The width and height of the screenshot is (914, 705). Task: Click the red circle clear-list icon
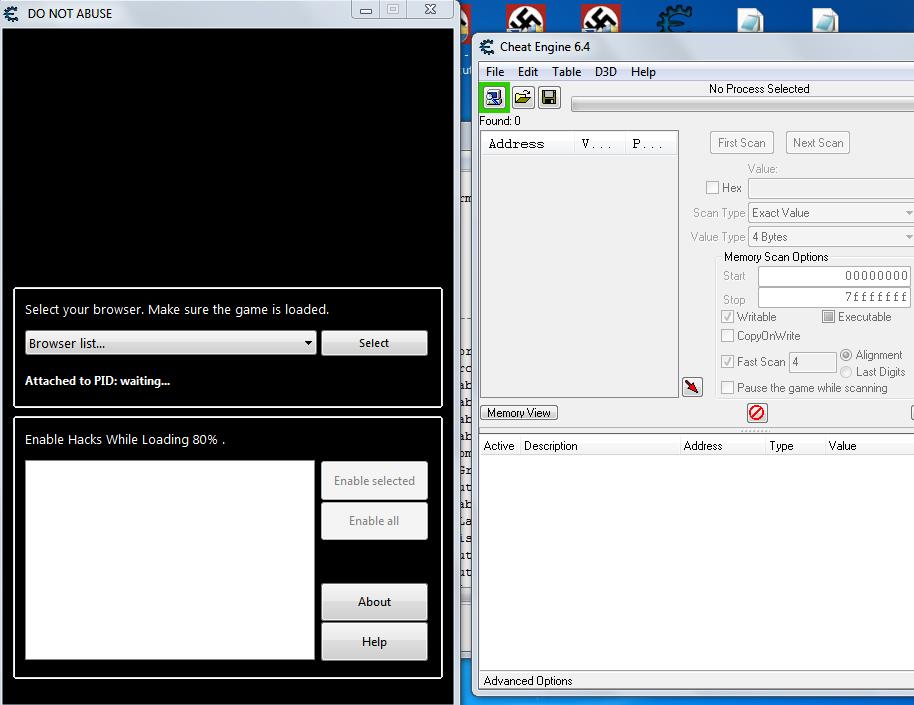pos(757,412)
